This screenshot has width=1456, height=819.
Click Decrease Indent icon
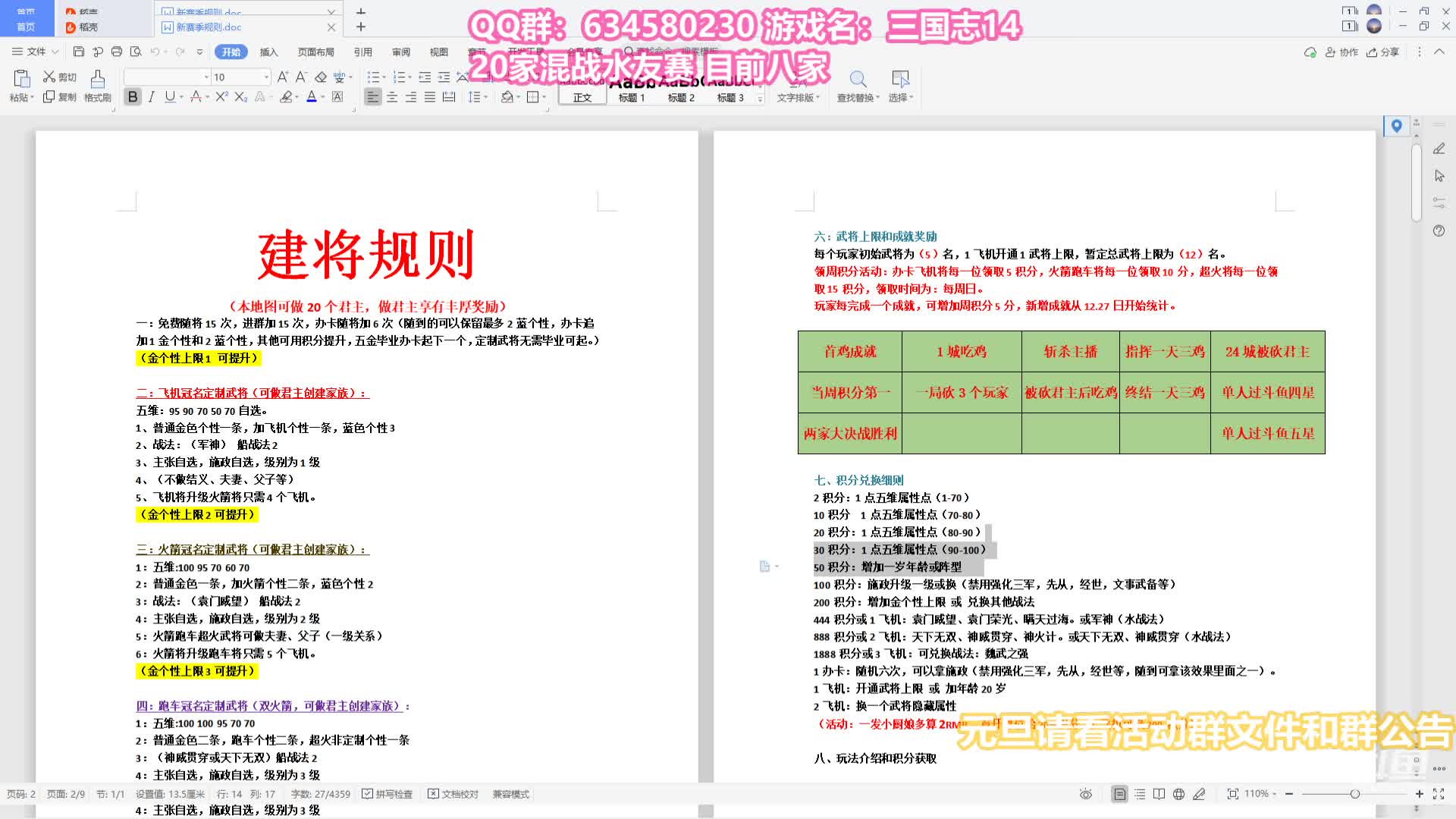coord(425,77)
